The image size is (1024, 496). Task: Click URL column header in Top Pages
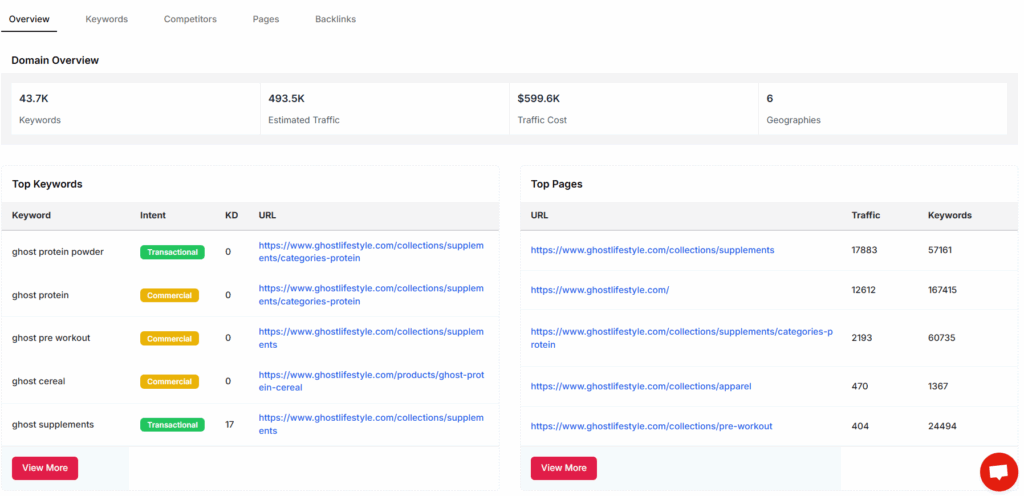pos(539,215)
